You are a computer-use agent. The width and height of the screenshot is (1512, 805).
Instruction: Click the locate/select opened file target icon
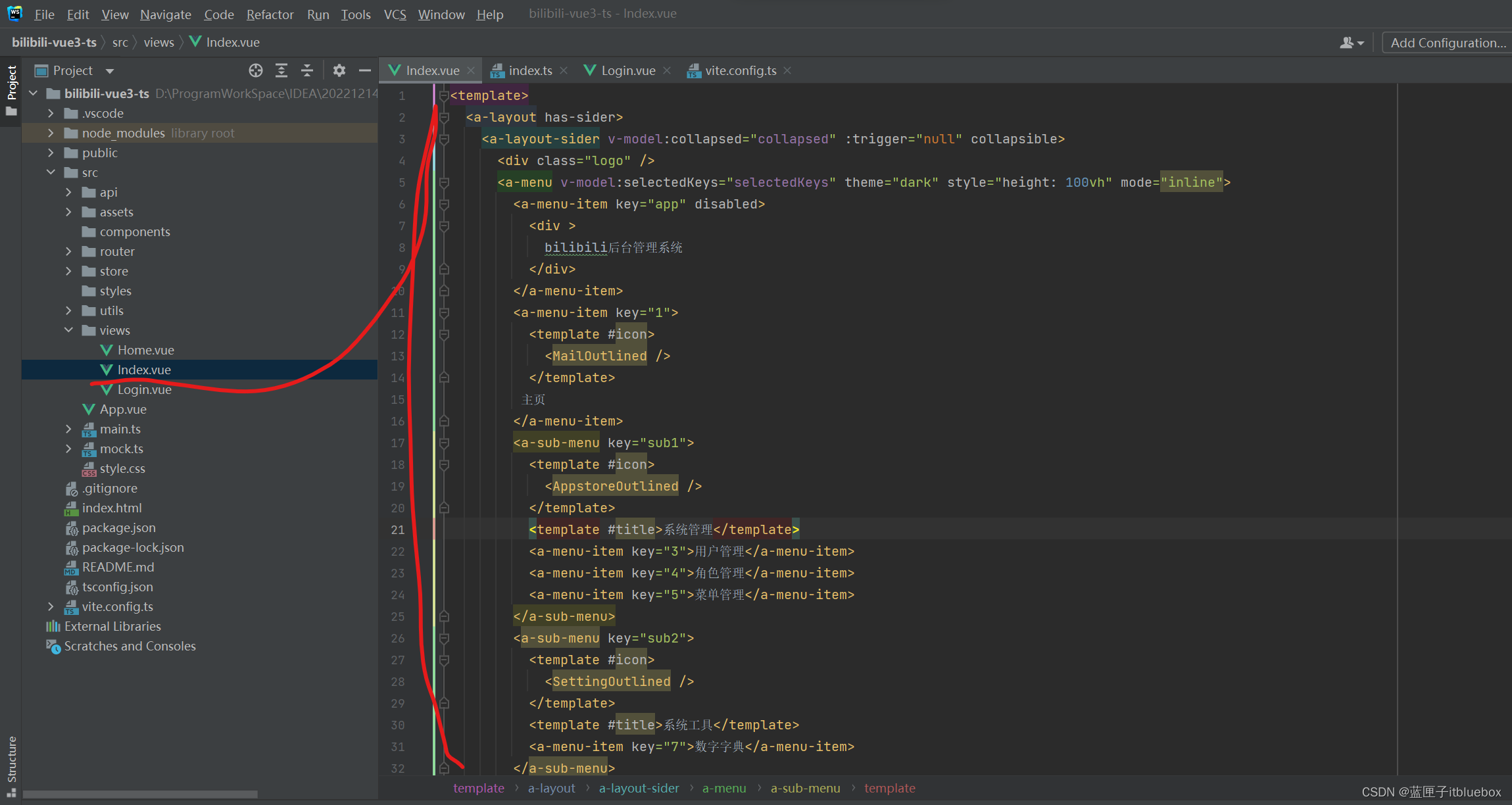[256, 70]
